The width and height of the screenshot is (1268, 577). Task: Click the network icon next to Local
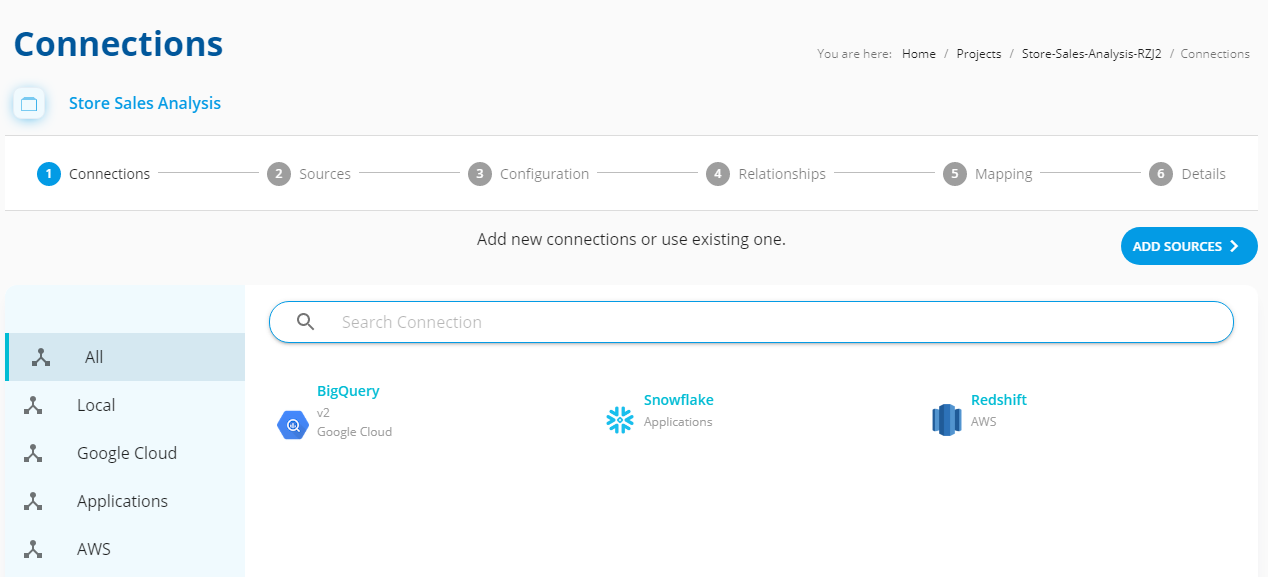pyautogui.click(x=33, y=405)
